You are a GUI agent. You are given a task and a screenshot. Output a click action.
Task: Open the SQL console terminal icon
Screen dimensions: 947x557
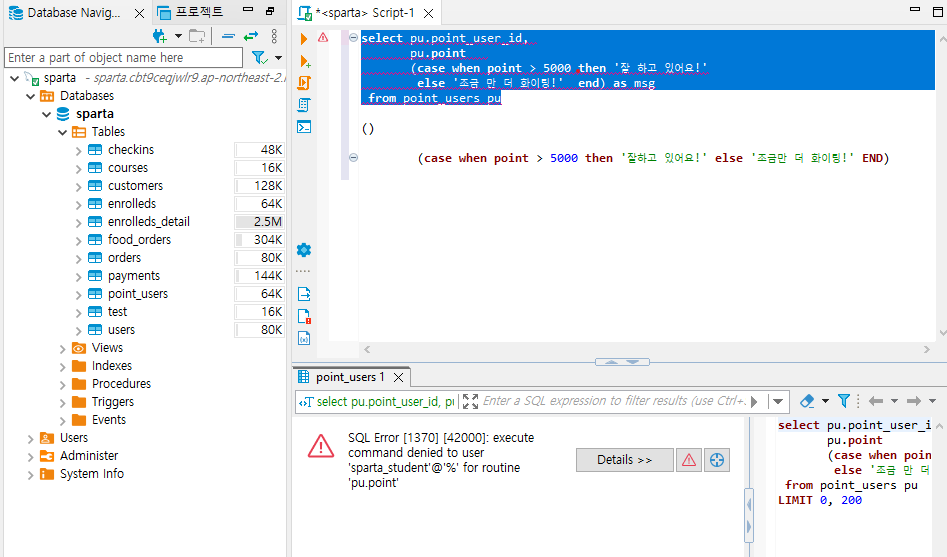click(304, 127)
